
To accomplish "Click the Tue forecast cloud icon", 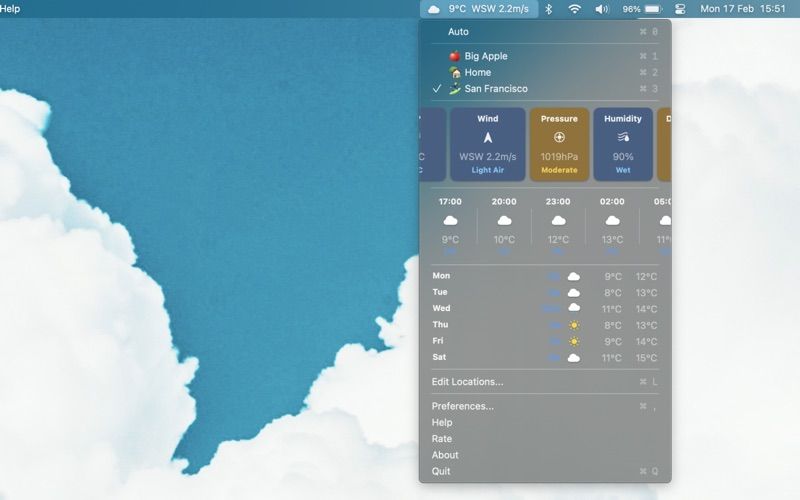I will (574, 293).
